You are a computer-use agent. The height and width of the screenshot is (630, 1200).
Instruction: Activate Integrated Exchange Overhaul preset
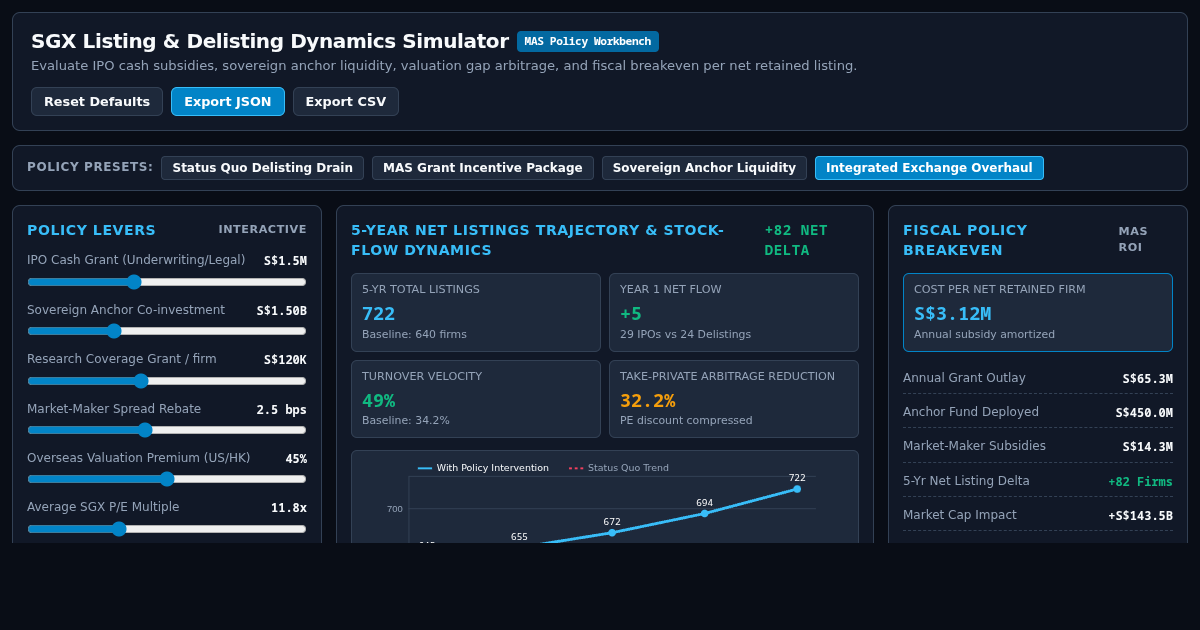coord(929,168)
